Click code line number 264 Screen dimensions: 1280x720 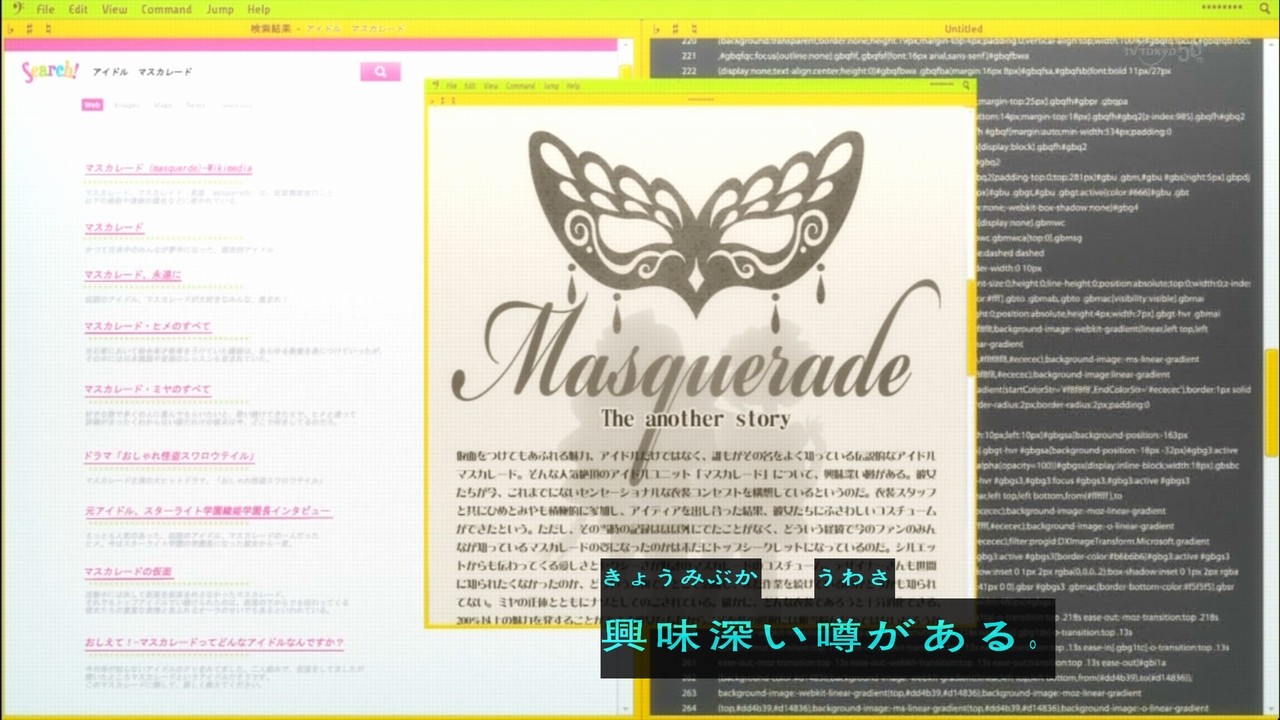coord(688,708)
